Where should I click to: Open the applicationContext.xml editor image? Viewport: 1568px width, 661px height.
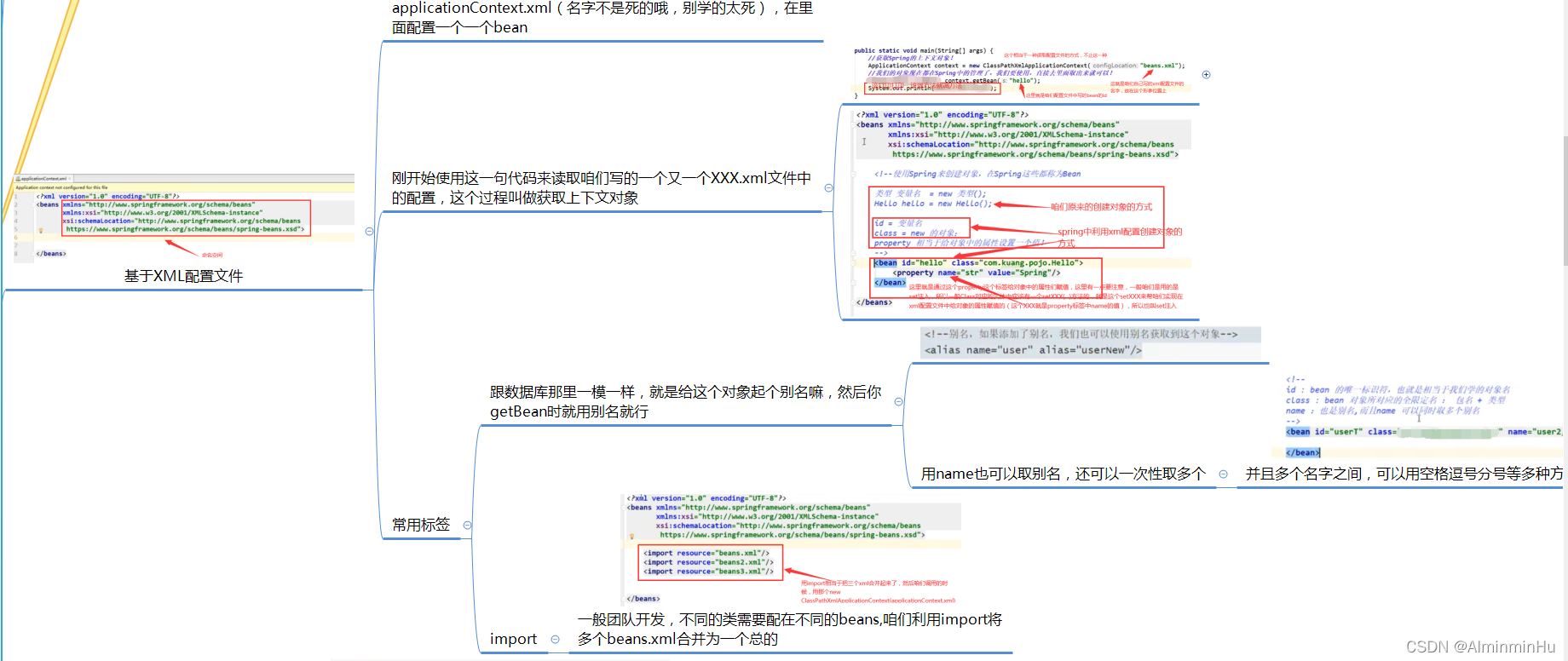click(x=183, y=217)
